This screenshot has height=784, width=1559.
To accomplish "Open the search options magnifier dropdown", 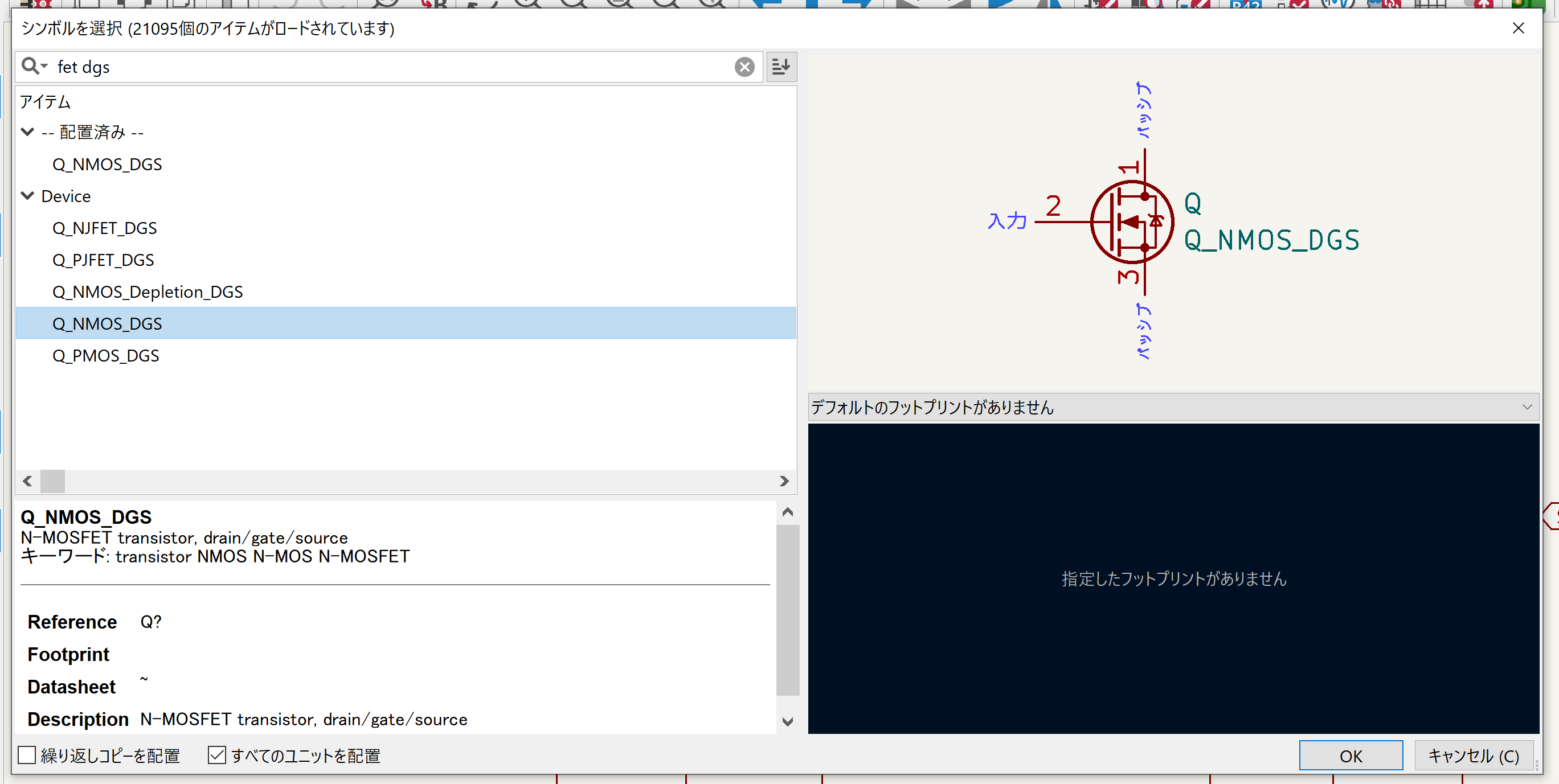I will (x=34, y=66).
